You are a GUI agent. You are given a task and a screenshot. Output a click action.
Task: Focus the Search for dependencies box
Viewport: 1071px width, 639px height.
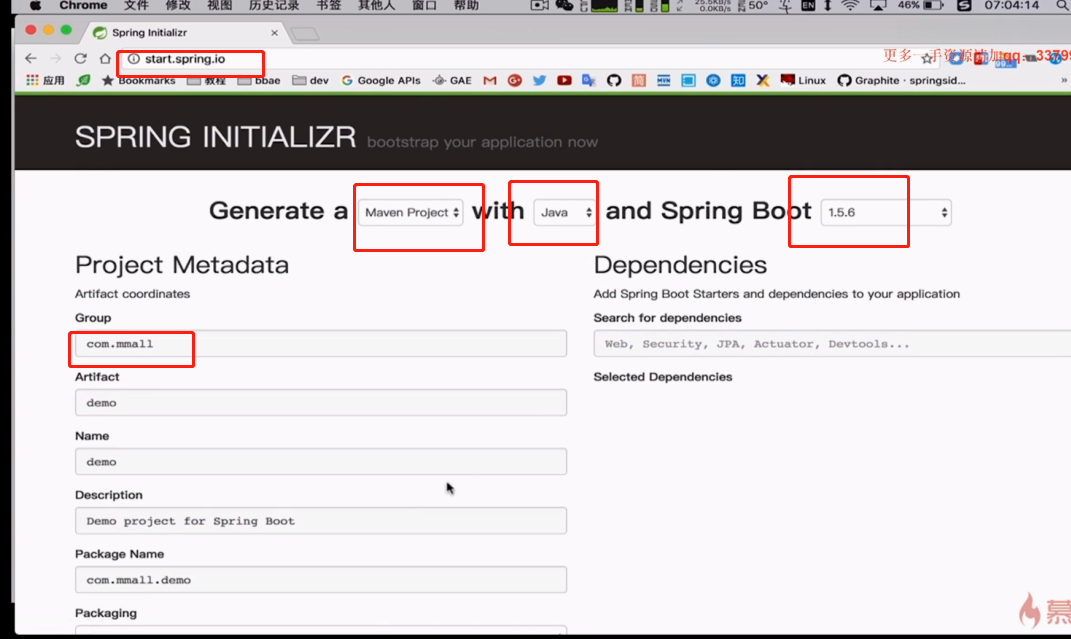pos(832,343)
